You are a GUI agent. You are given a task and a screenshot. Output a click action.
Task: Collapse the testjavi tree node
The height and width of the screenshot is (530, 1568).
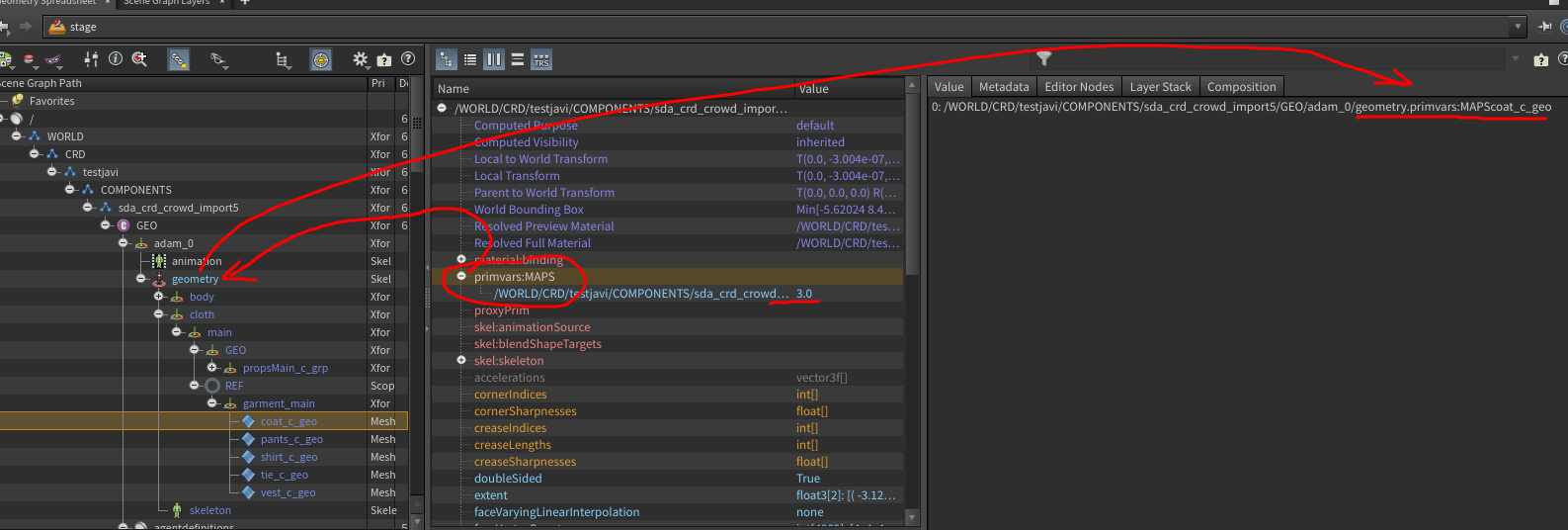tap(51, 171)
